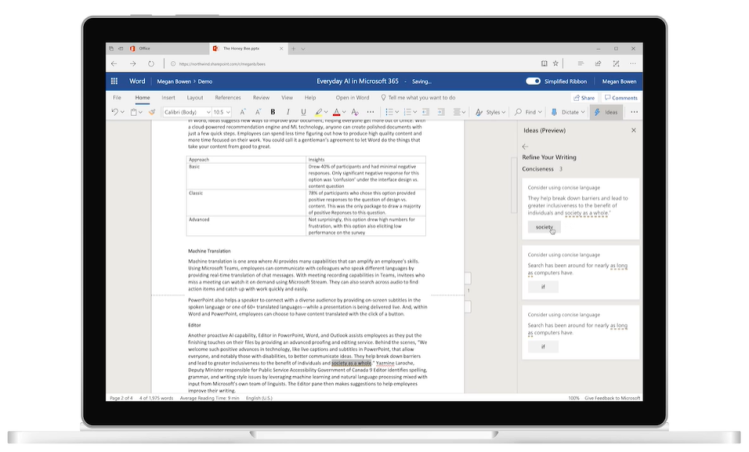Click Clear Formatting icon

[x=354, y=112]
